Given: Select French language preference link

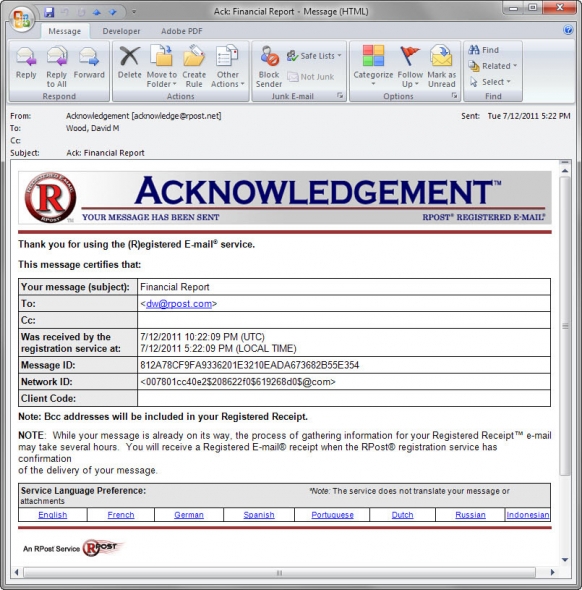Looking at the screenshot, I should 121,515.
